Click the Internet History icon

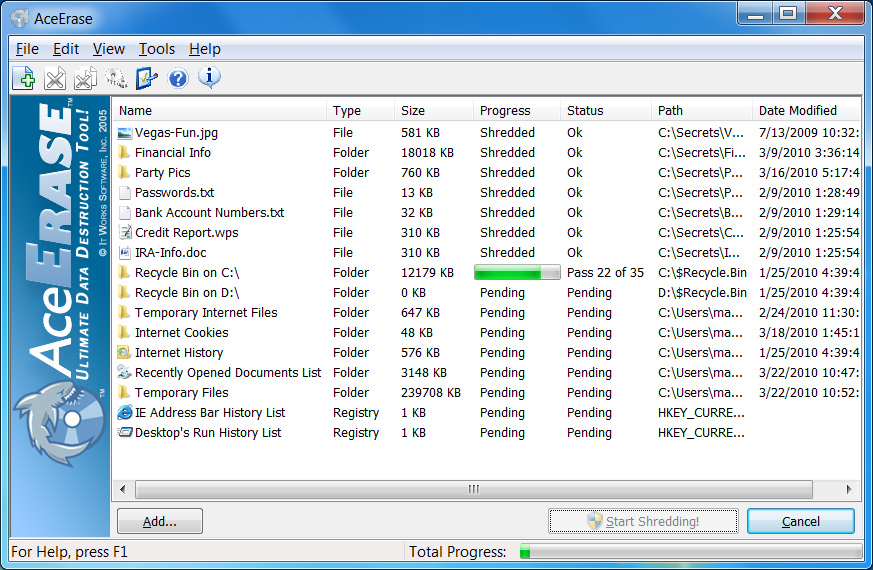(x=124, y=352)
